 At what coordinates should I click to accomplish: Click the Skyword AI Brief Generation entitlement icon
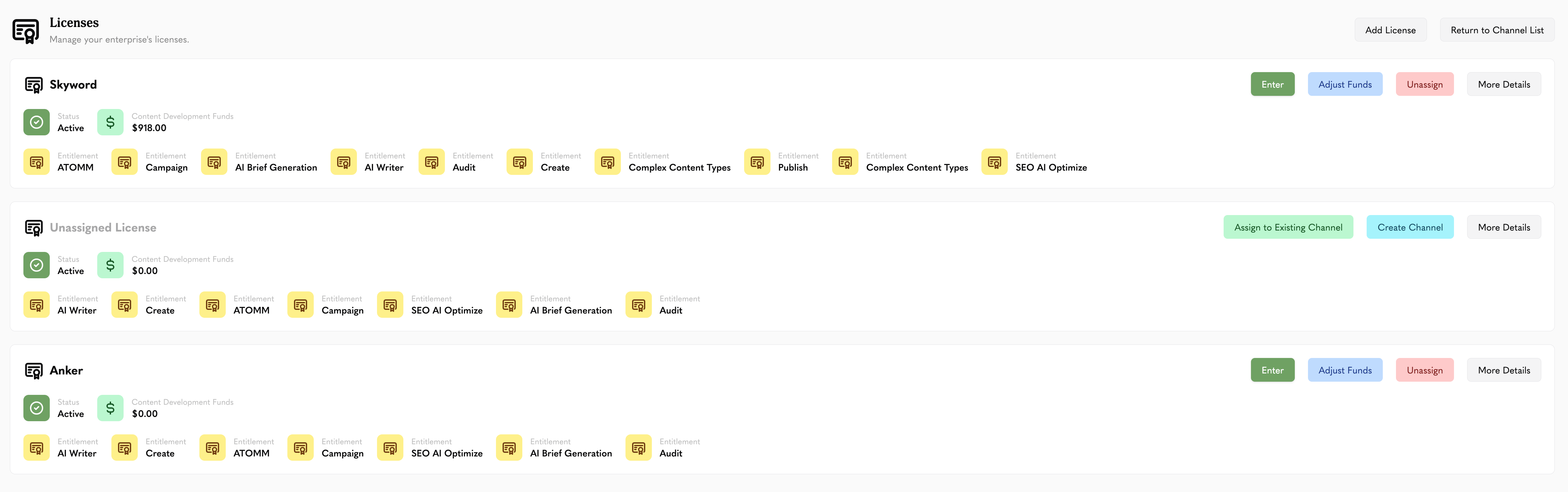pyautogui.click(x=214, y=162)
